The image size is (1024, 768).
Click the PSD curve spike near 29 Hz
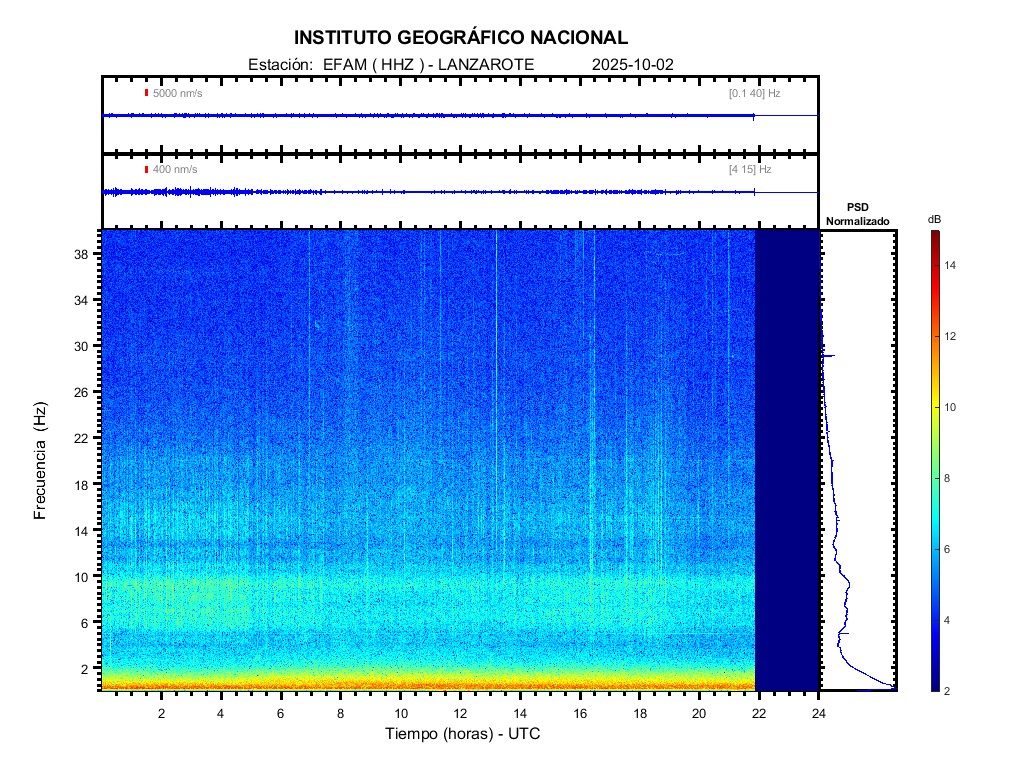[x=828, y=355]
